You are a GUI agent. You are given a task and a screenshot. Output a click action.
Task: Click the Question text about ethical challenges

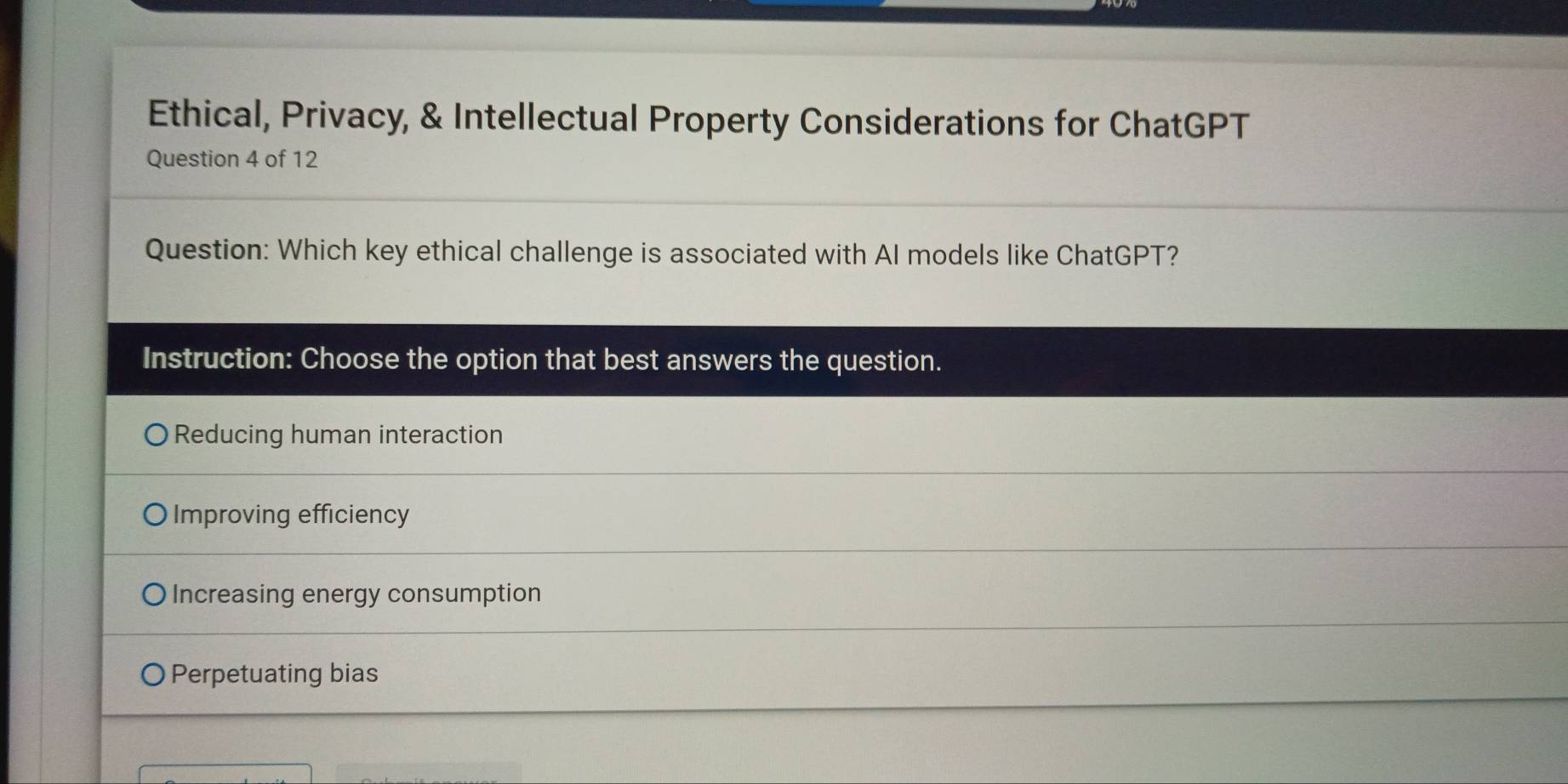click(x=663, y=253)
